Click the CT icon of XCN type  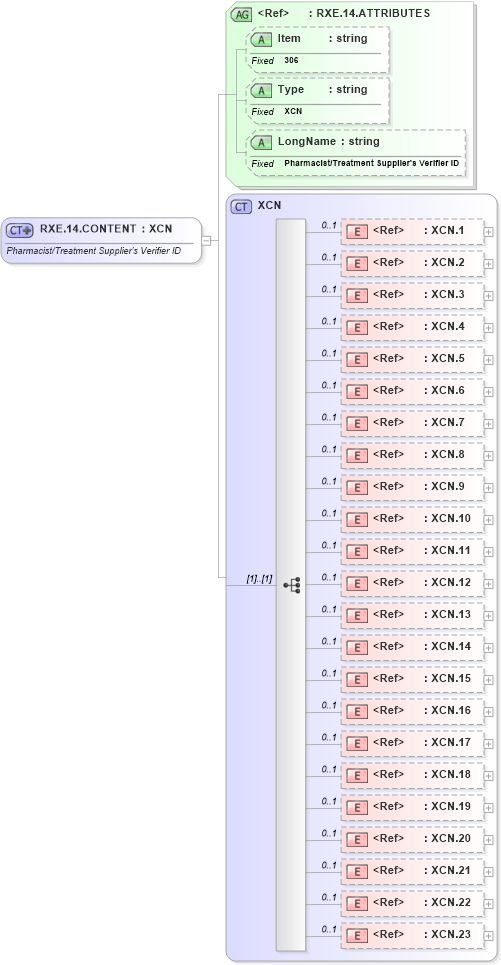tap(241, 207)
